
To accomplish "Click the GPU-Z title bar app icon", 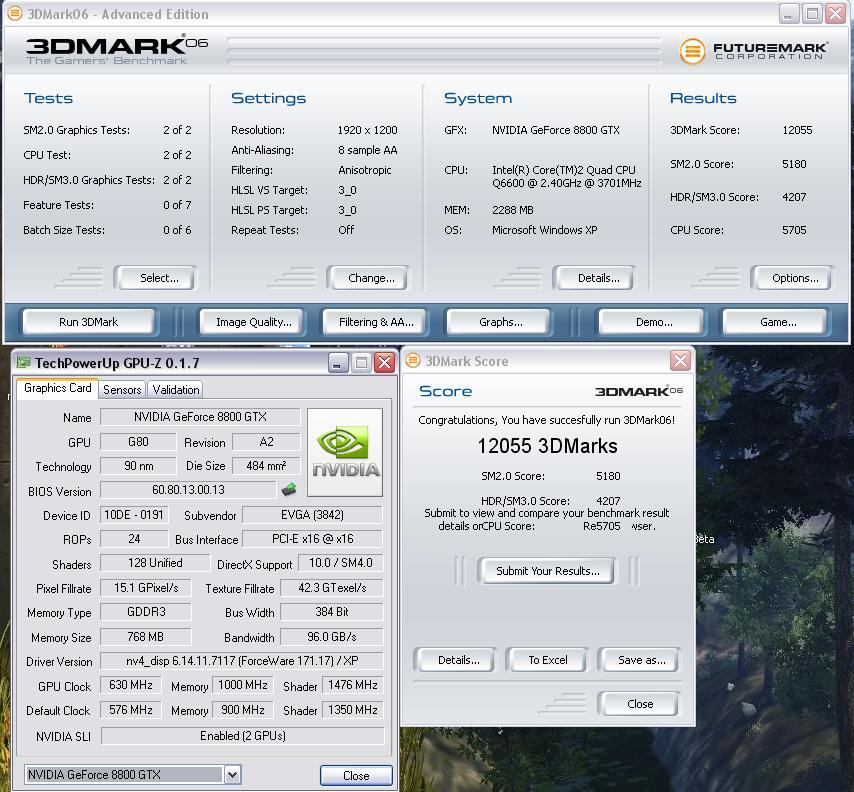I will pyautogui.click(x=23, y=362).
